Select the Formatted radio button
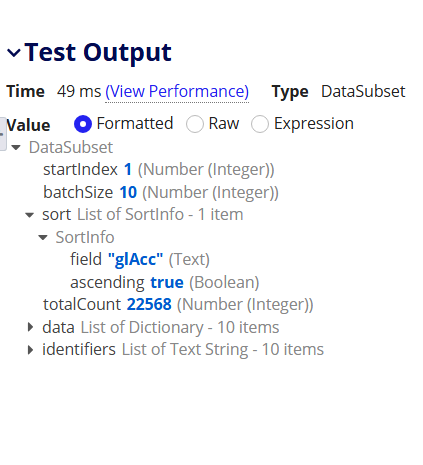The image size is (423, 465). 83,124
